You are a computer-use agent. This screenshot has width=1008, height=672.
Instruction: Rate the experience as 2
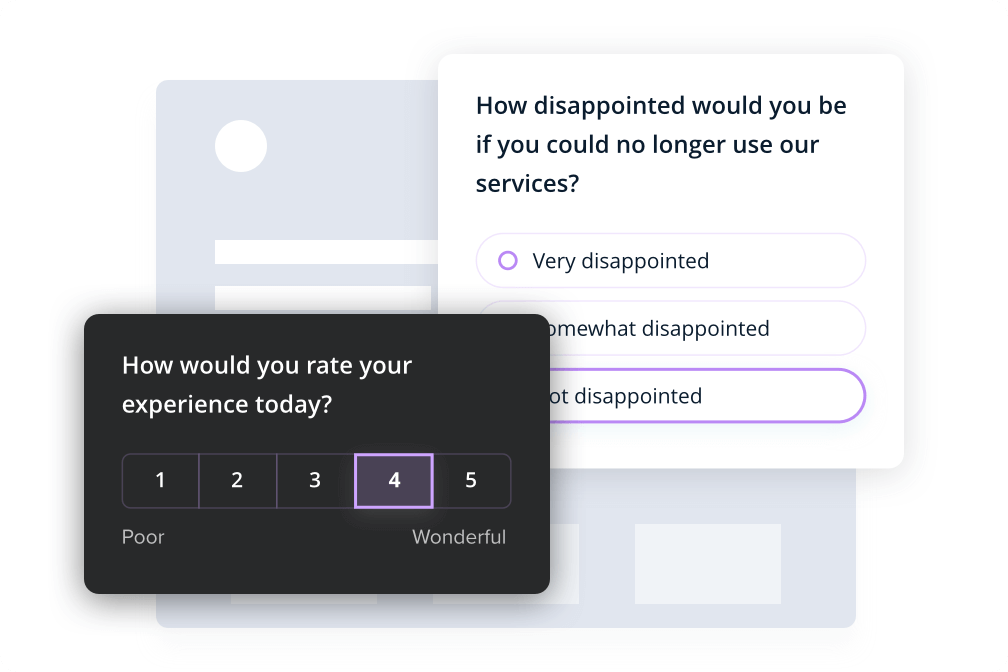click(x=238, y=480)
